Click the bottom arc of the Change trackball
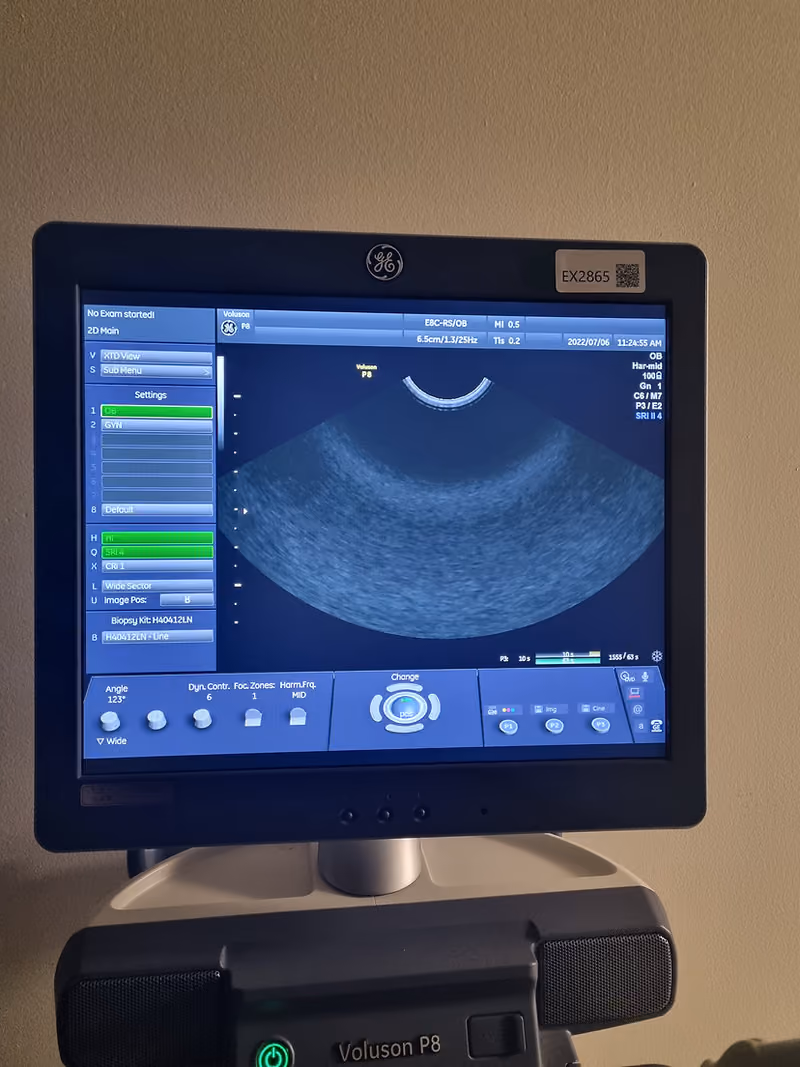Screen dimensions: 800x1067 pyautogui.click(x=405, y=727)
